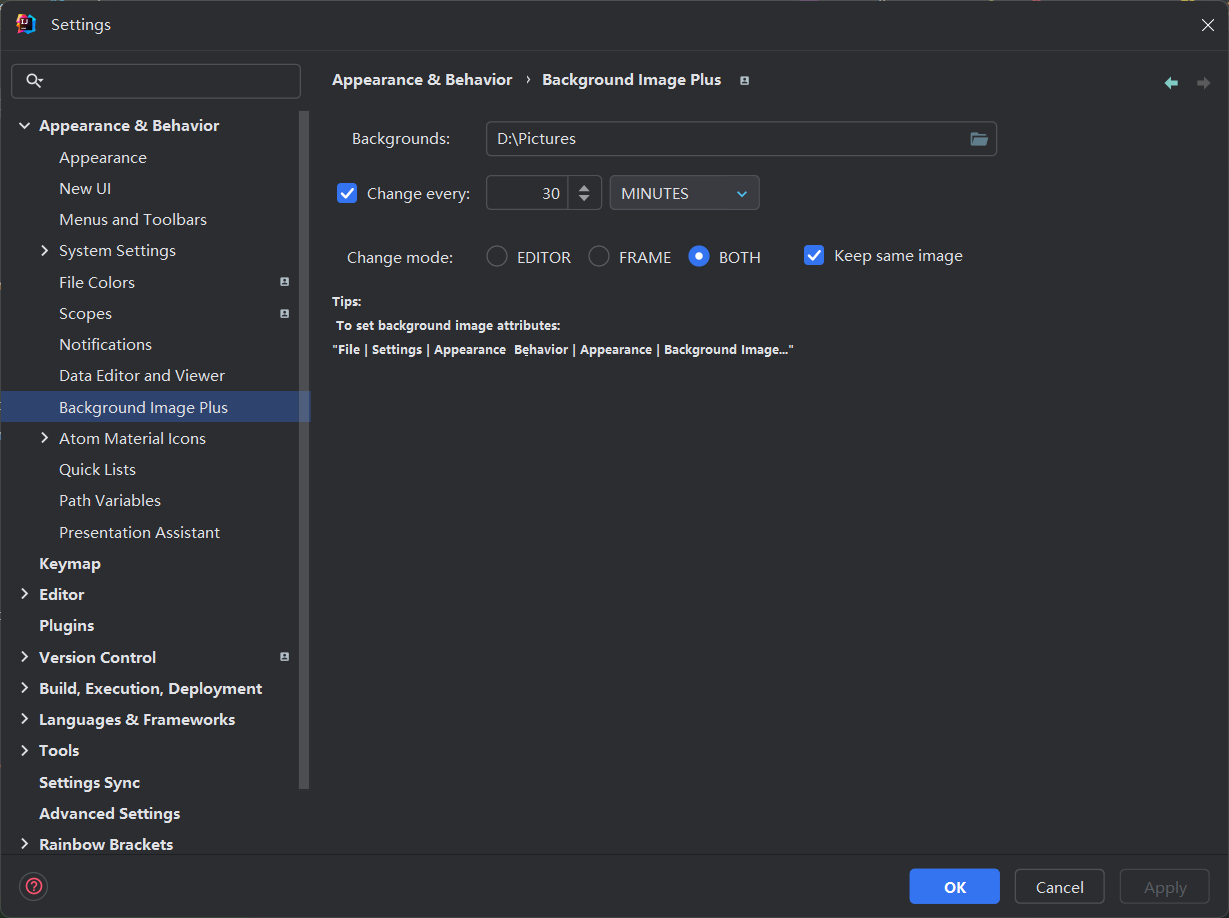This screenshot has width=1229, height=918.
Task: Open Menus and Toolbars settings
Action: (133, 220)
